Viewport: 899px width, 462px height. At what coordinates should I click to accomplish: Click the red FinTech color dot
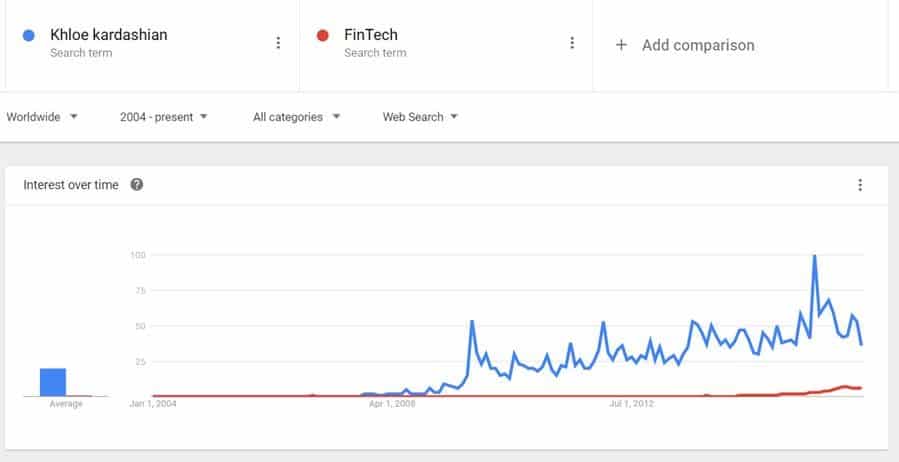coord(322,36)
